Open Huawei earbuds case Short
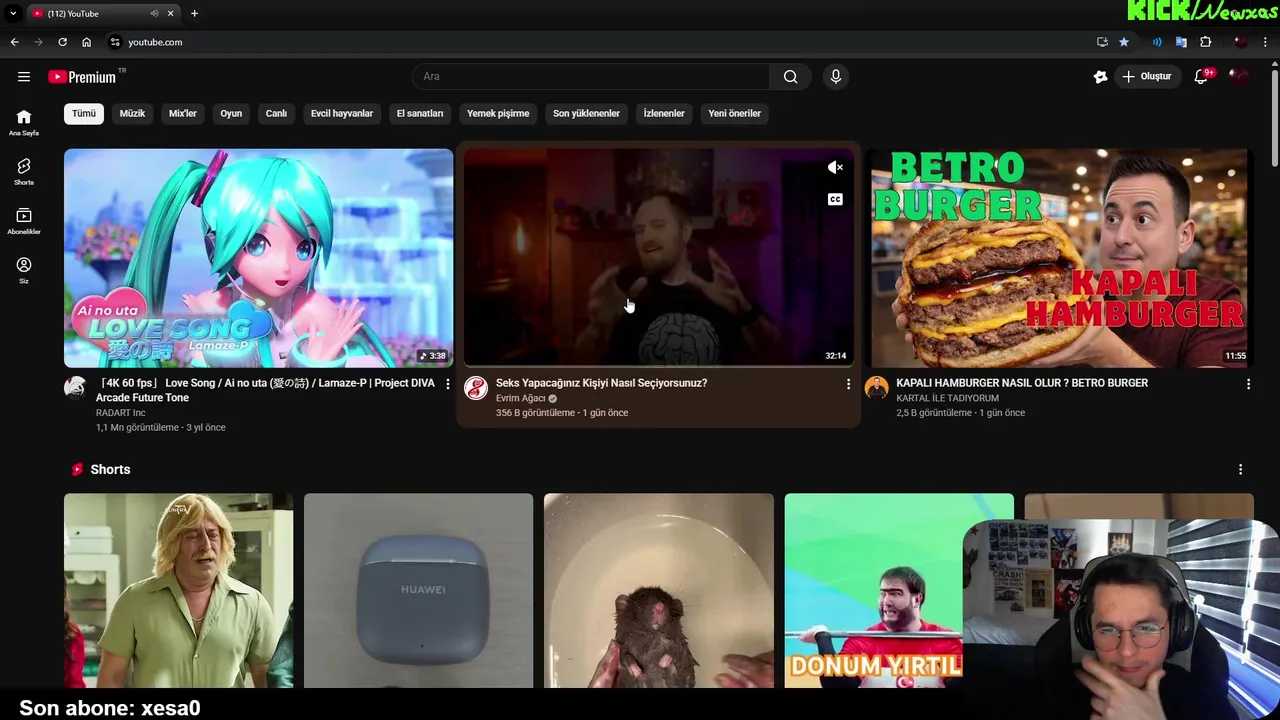Image resolution: width=1280 pixels, height=720 pixels. pyautogui.click(x=419, y=590)
